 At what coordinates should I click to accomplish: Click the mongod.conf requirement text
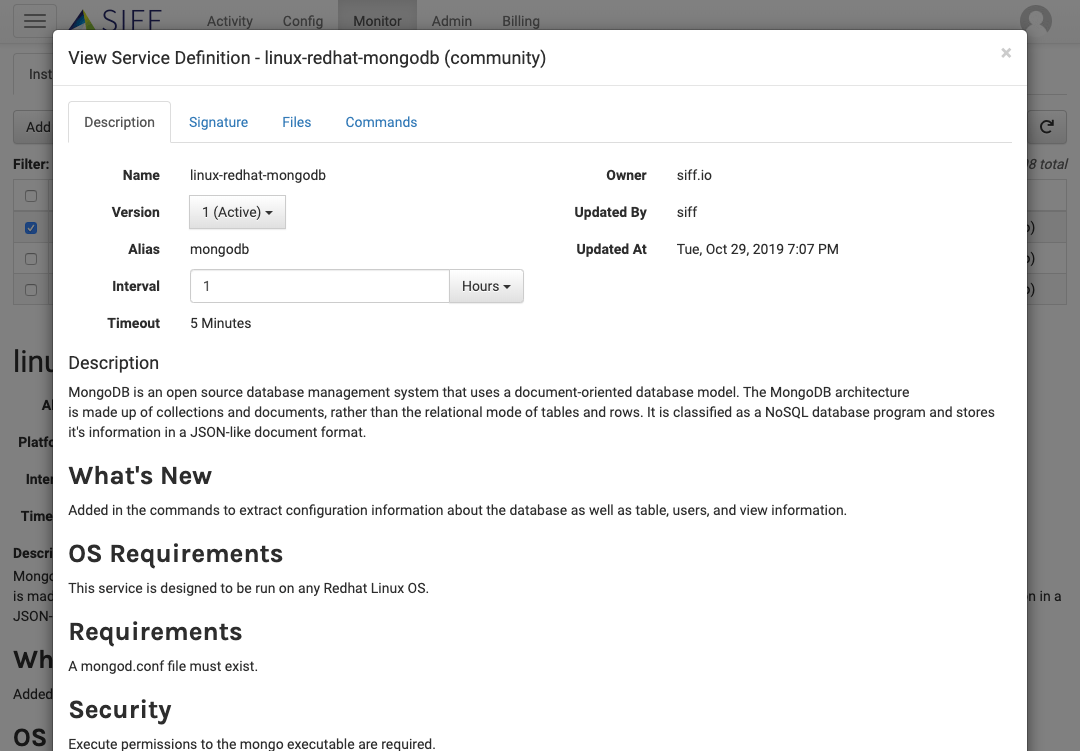pos(163,666)
